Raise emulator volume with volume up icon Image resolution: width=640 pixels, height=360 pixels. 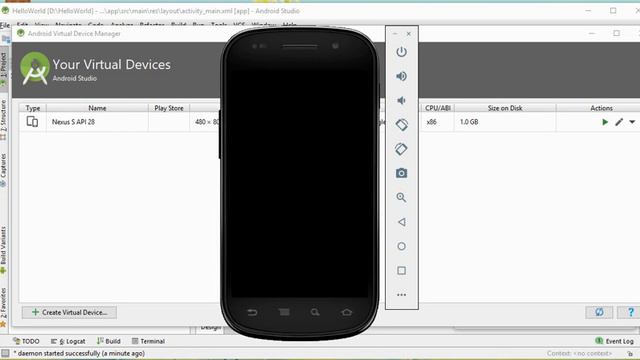(401, 76)
